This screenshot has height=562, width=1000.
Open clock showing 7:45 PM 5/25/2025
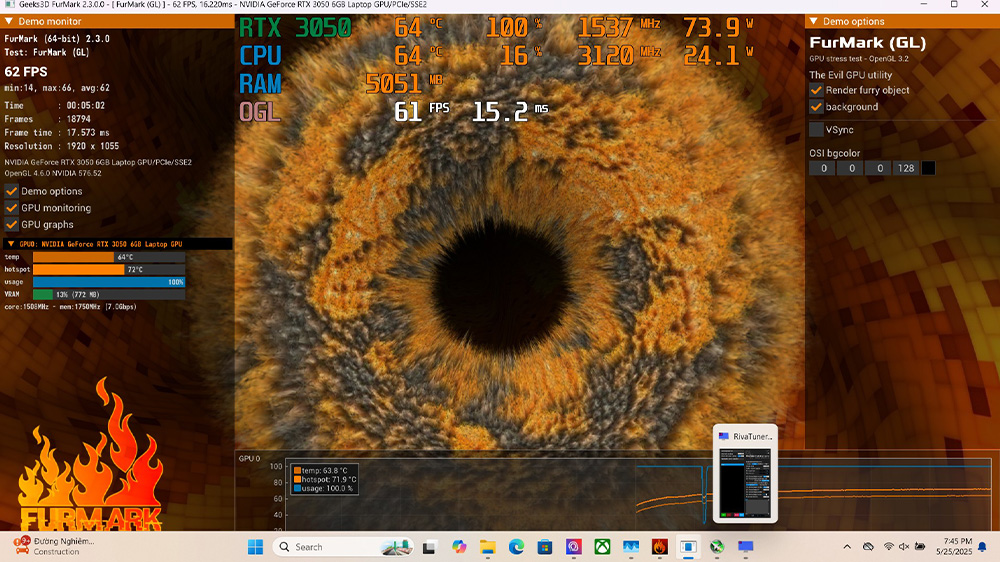click(954, 547)
